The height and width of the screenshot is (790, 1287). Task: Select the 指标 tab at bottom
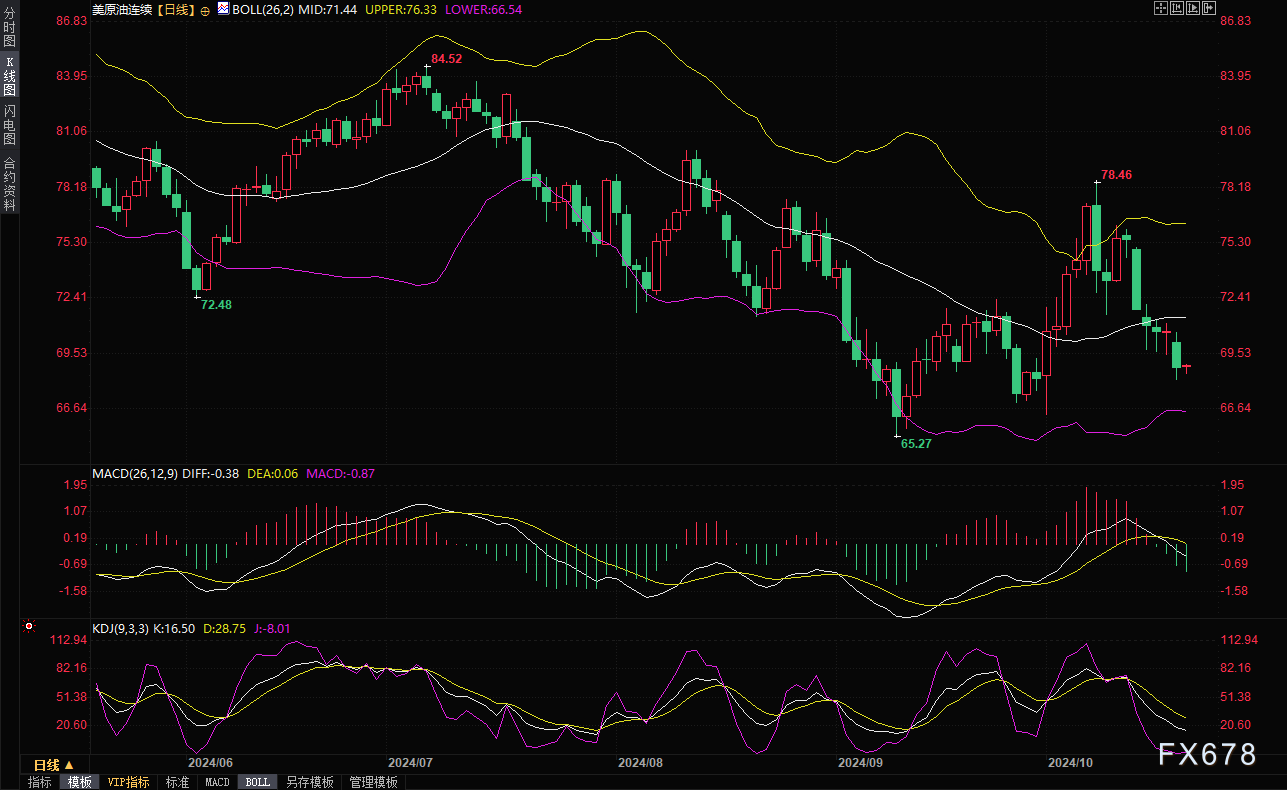(40, 782)
